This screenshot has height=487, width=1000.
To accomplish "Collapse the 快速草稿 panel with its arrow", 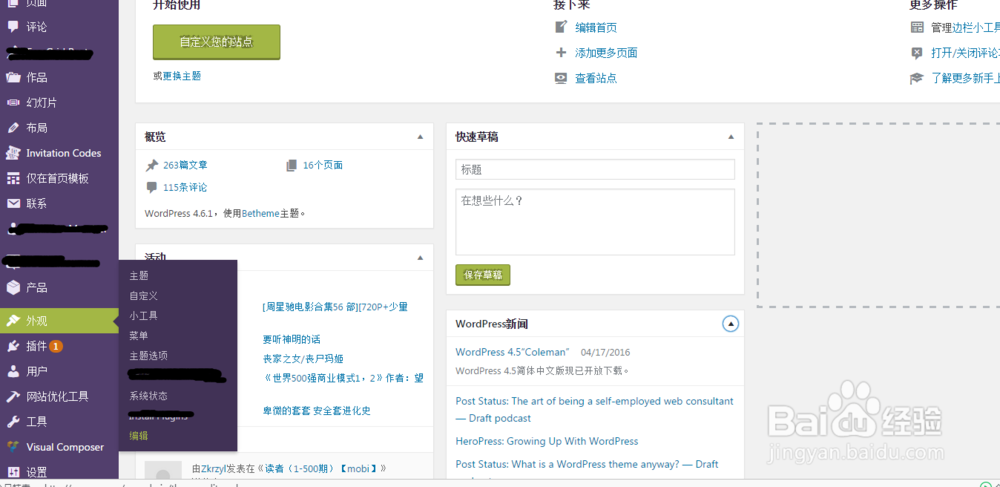I will click(x=732, y=137).
